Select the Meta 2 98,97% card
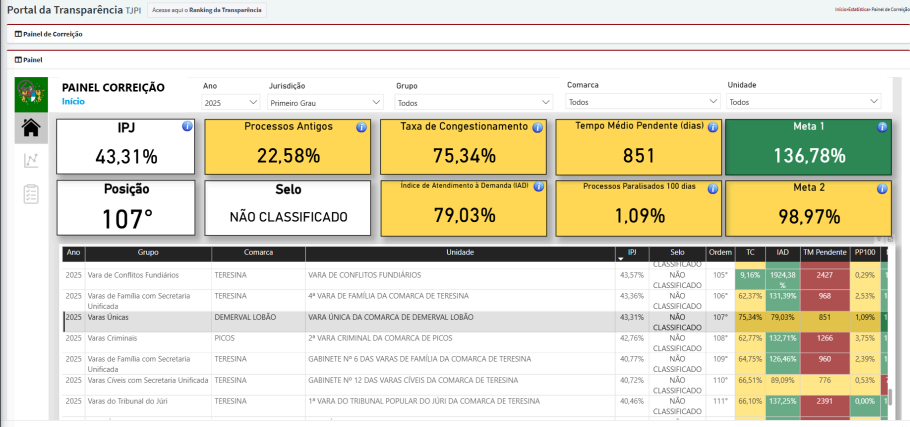Image resolution: width=910 pixels, height=427 pixels. pyautogui.click(x=808, y=208)
